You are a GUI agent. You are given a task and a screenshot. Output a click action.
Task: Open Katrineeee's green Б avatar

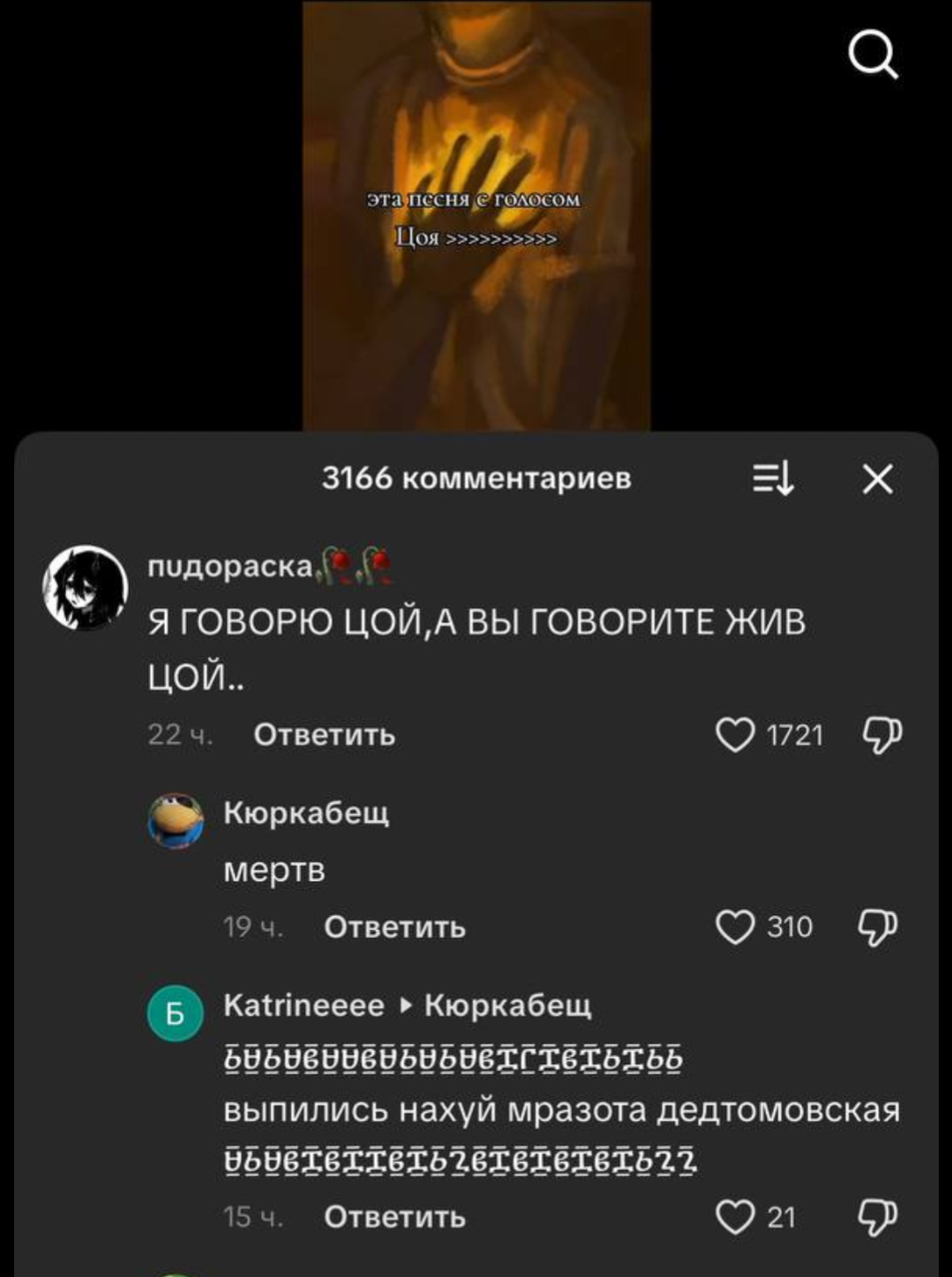(176, 1013)
